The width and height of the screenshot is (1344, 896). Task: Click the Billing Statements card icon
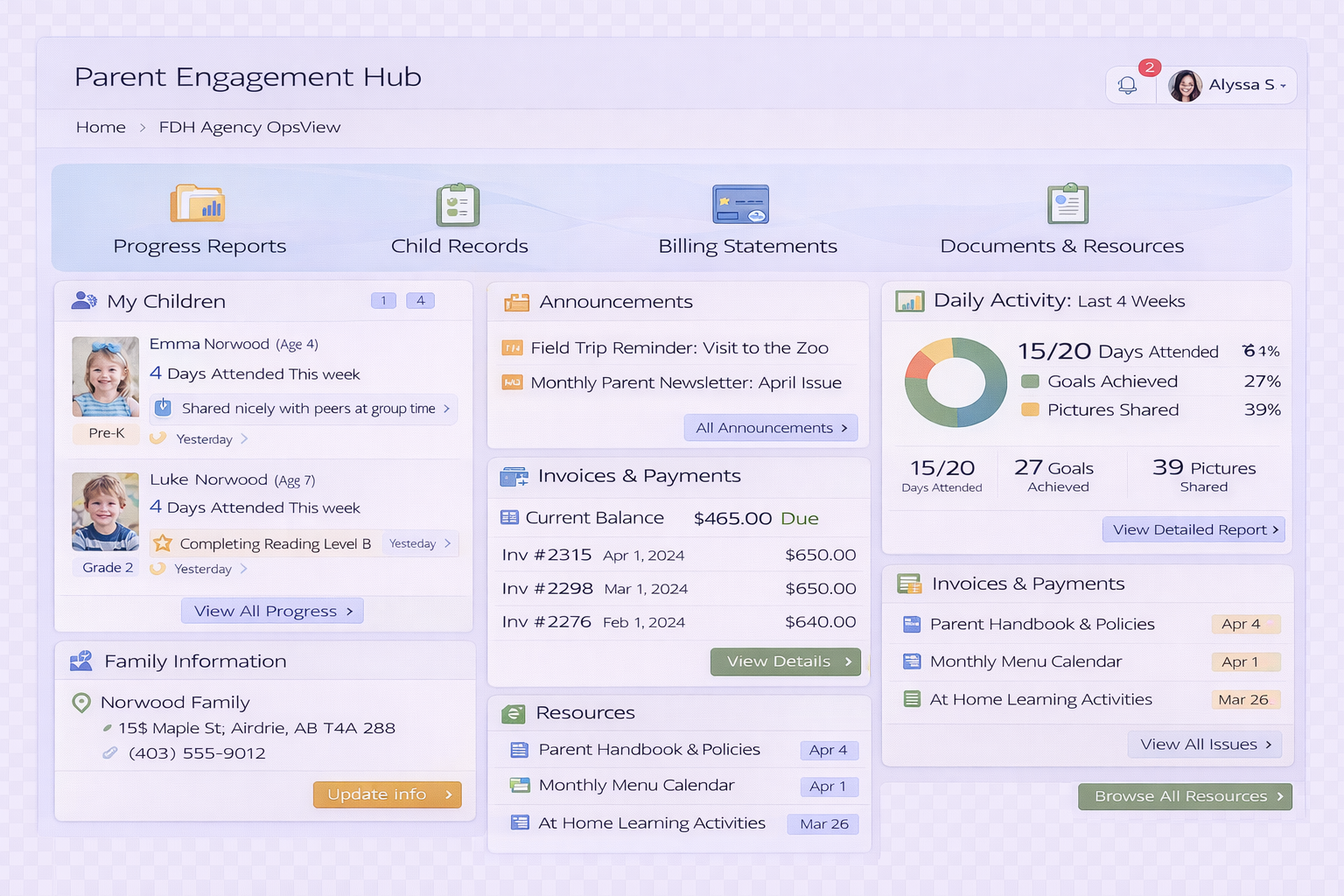click(x=740, y=205)
